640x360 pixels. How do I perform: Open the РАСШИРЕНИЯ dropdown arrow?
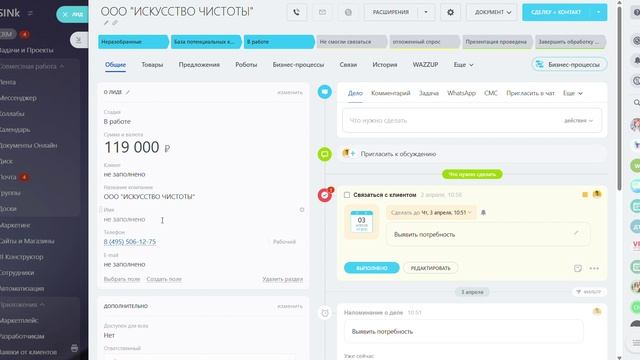pyautogui.click(x=426, y=12)
